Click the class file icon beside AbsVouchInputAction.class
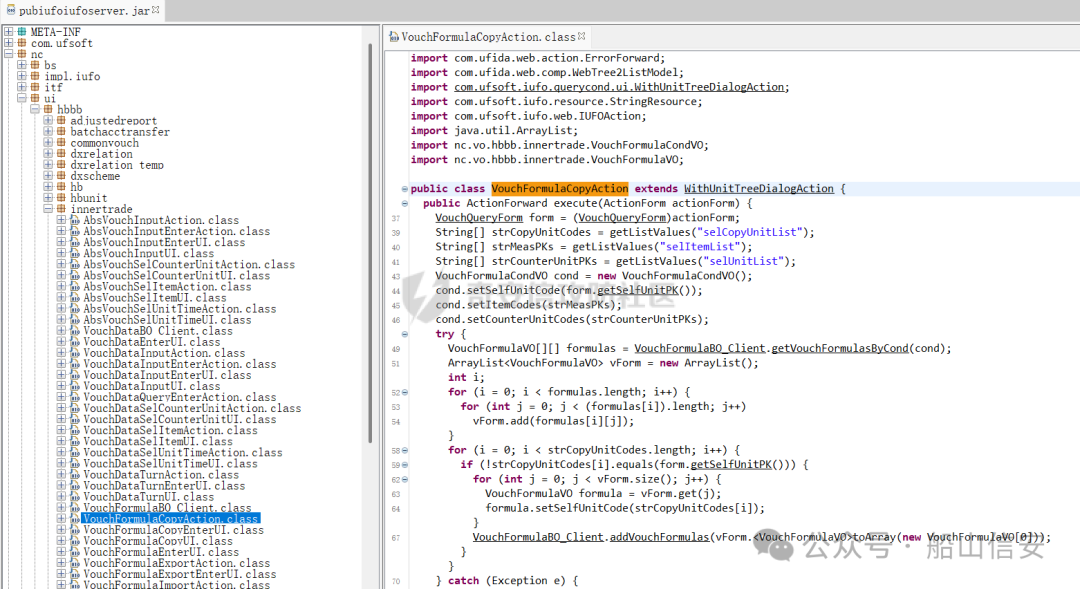Screen dimensions: 1080x589 click(75, 220)
